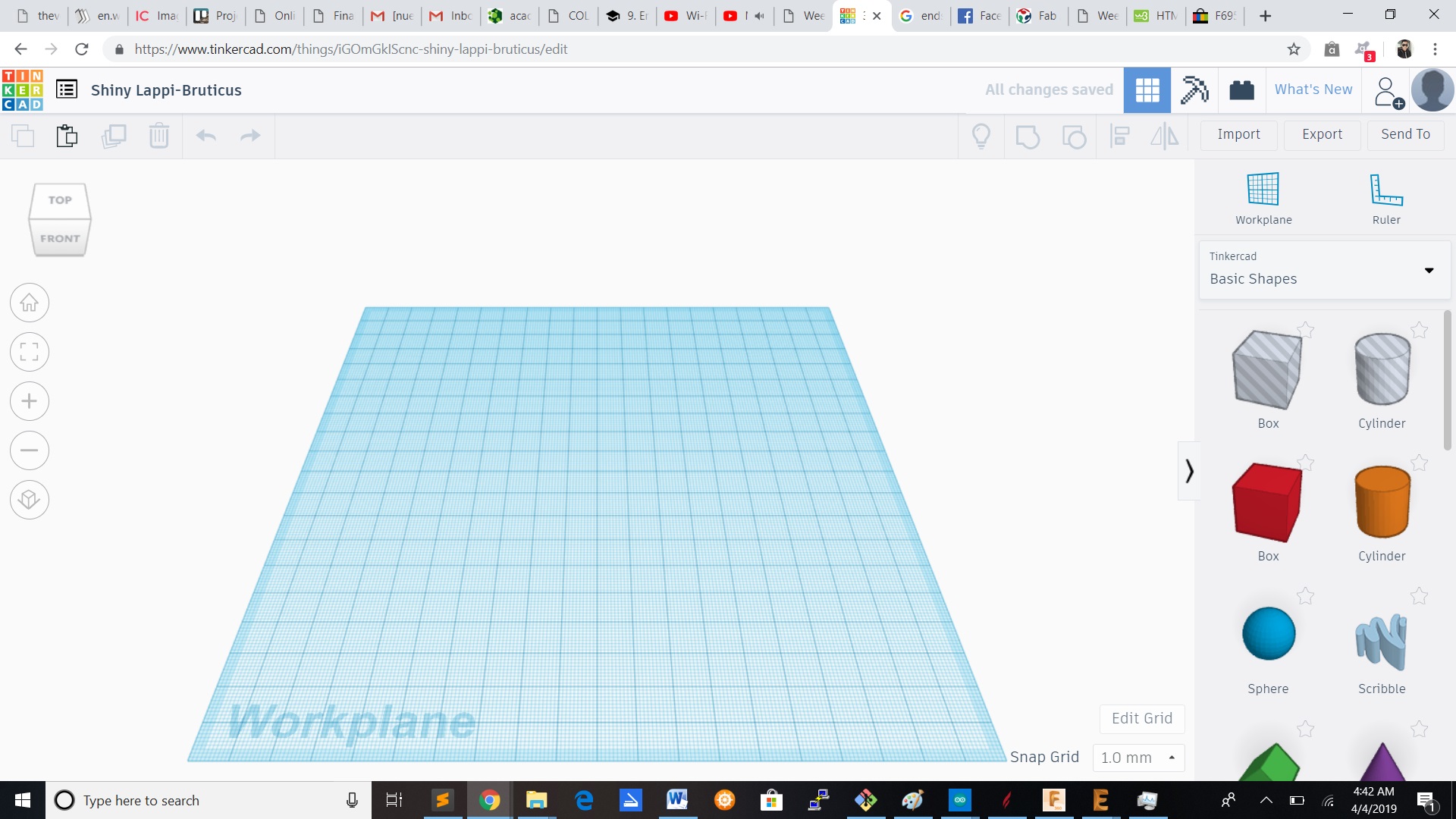This screenshot has height=819, width=1456.
Task: Favorite the red Box shape star
Action: coord(1305,463)
